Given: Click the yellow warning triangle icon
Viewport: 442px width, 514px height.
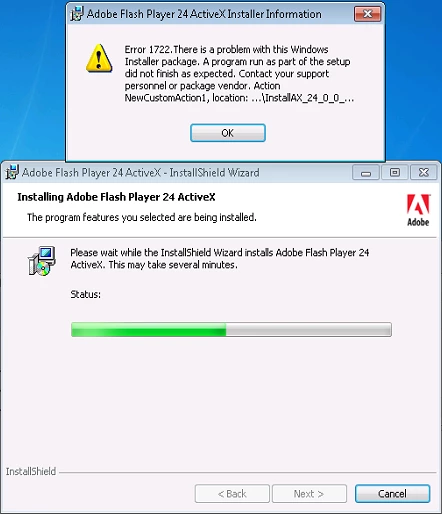Looking at the screenshot, I should click(99, 58).
